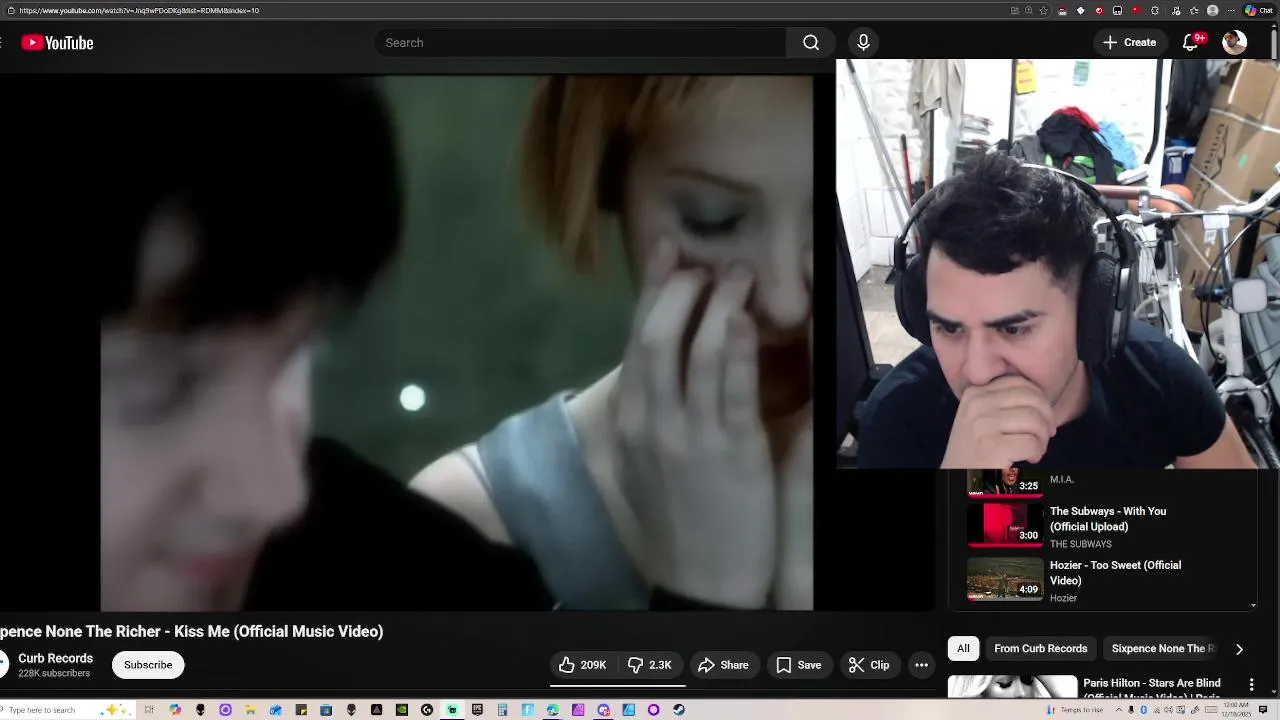Create a Clip of the video
The width and height of the screenshot is (1280, 720).
click(x=869, y=665)
